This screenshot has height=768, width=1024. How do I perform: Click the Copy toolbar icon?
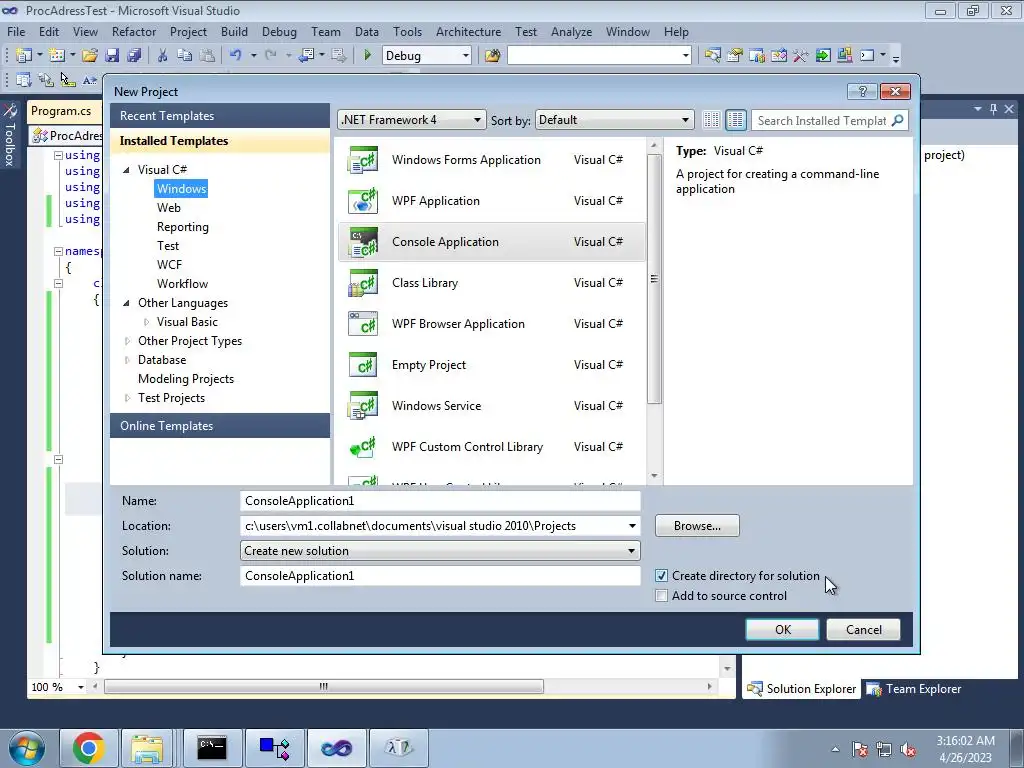[185, 56]
